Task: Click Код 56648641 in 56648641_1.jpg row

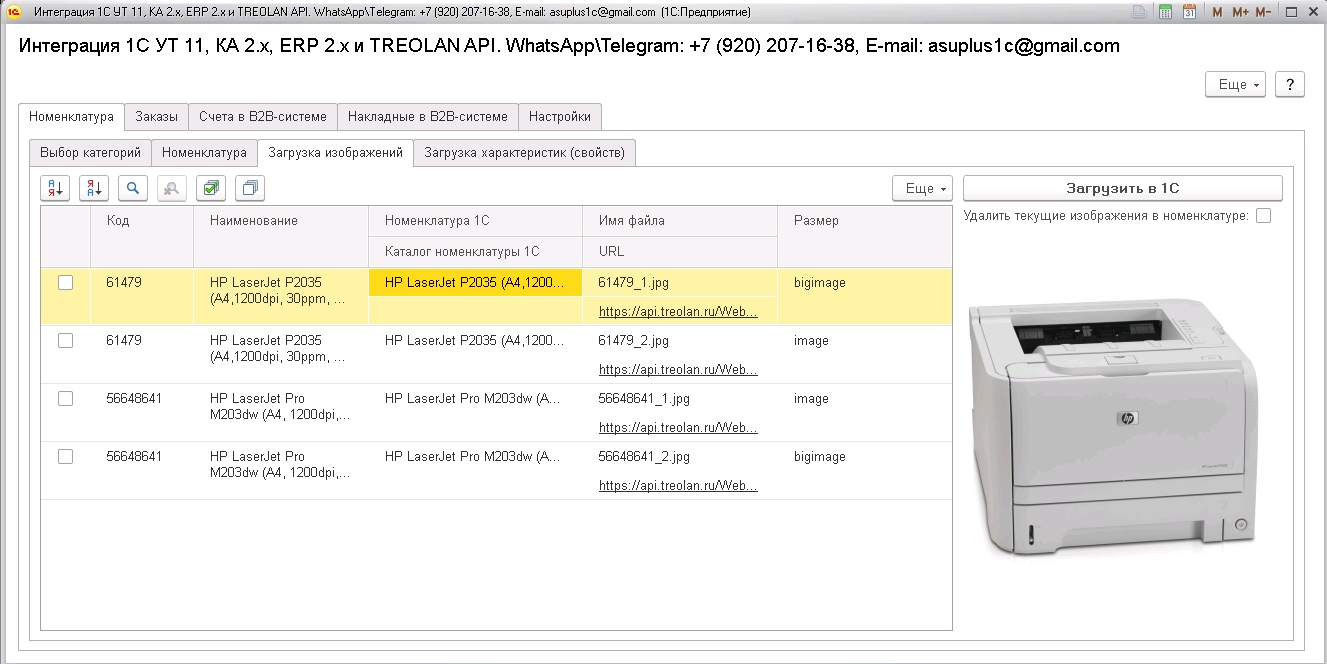Action: coord(134,399)
